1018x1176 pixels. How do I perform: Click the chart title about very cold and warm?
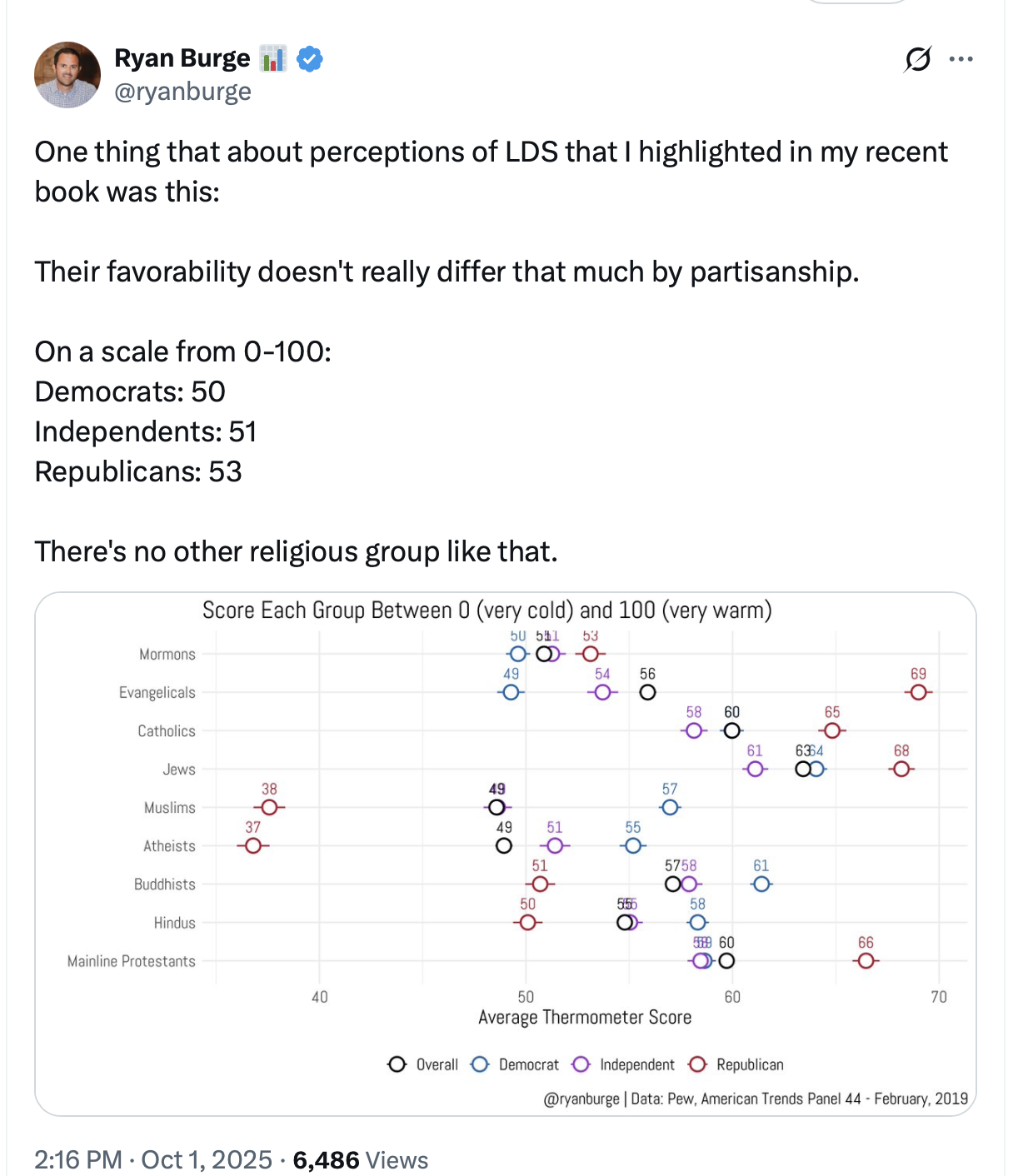(487, 610)
